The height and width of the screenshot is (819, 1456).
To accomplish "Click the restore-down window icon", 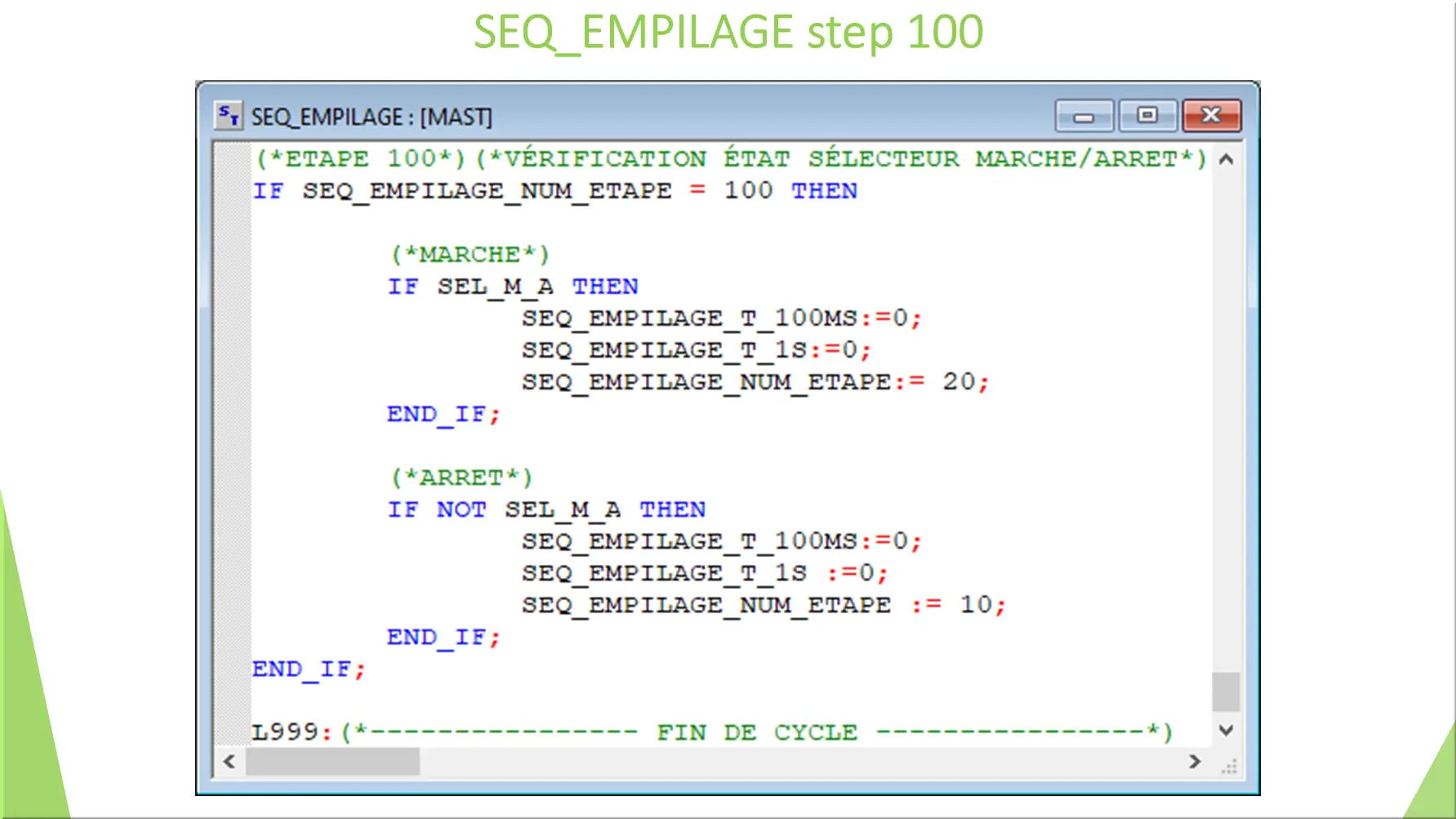I will pos(1147,115).
